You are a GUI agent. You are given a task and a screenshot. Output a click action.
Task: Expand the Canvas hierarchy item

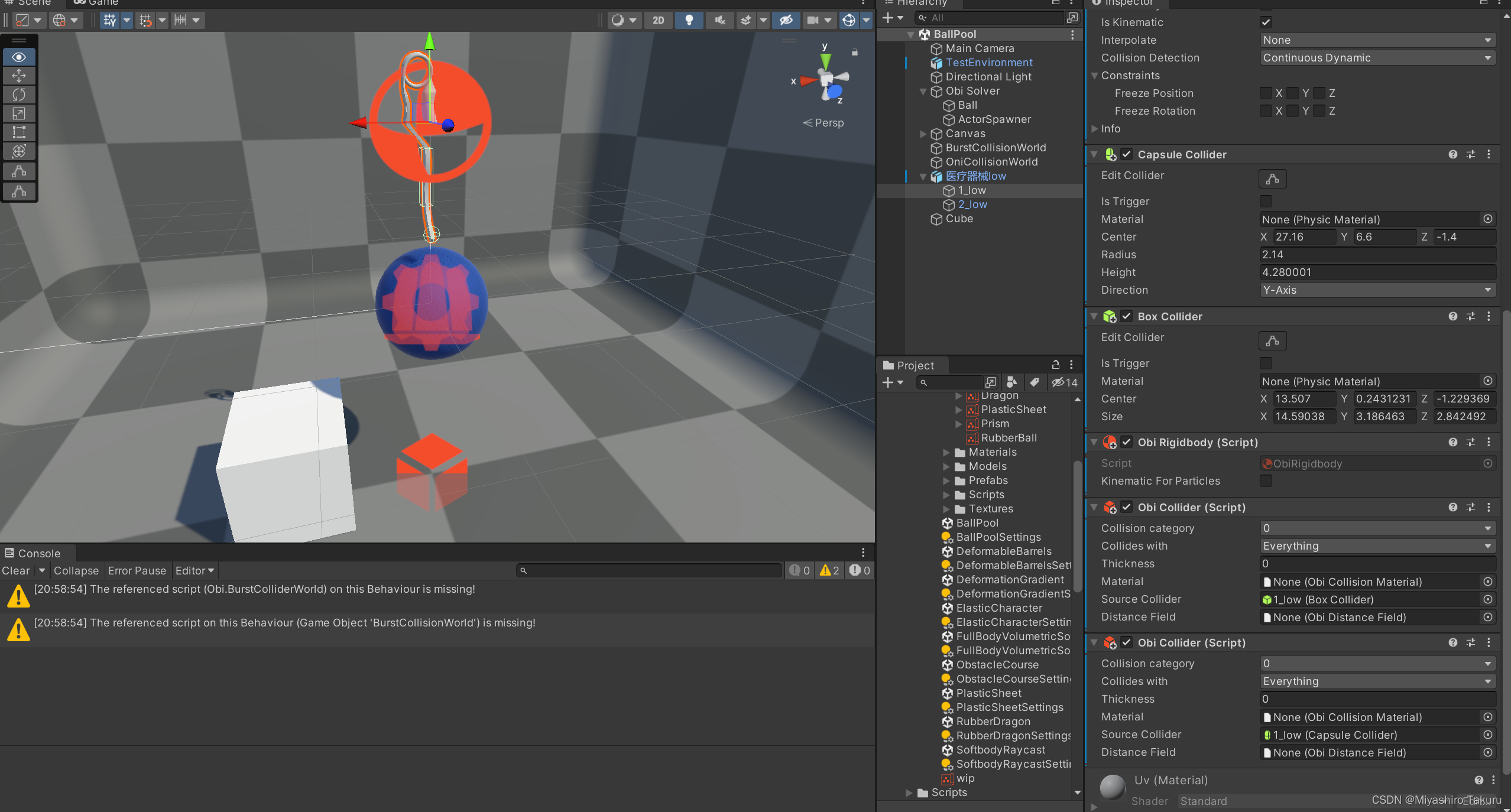click(923, 134)
